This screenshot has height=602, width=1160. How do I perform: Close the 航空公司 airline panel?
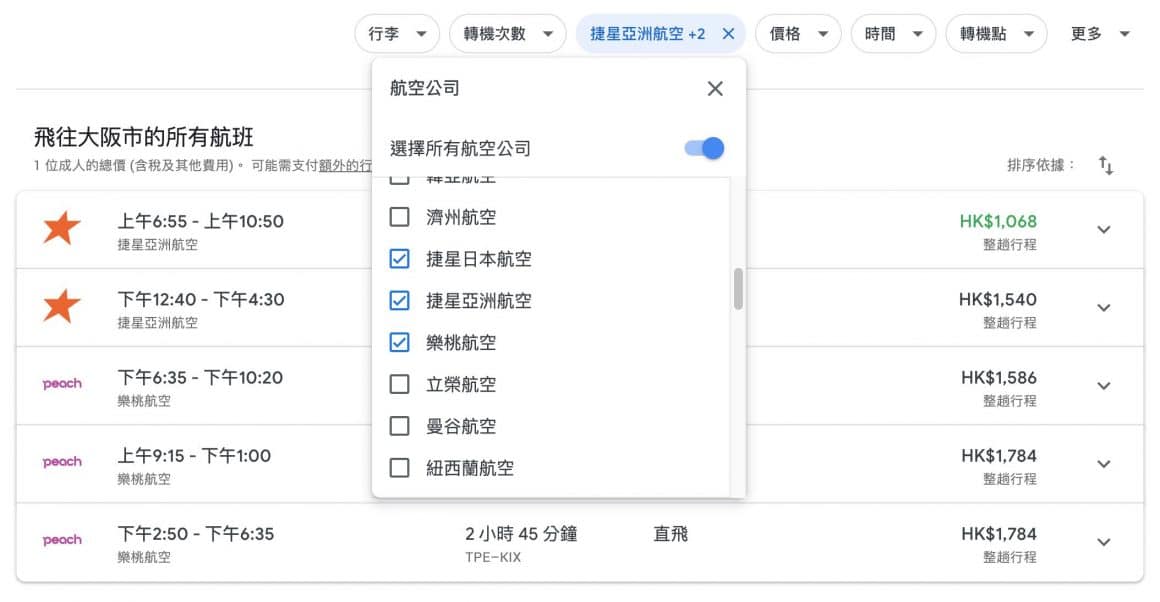(715, 89)
